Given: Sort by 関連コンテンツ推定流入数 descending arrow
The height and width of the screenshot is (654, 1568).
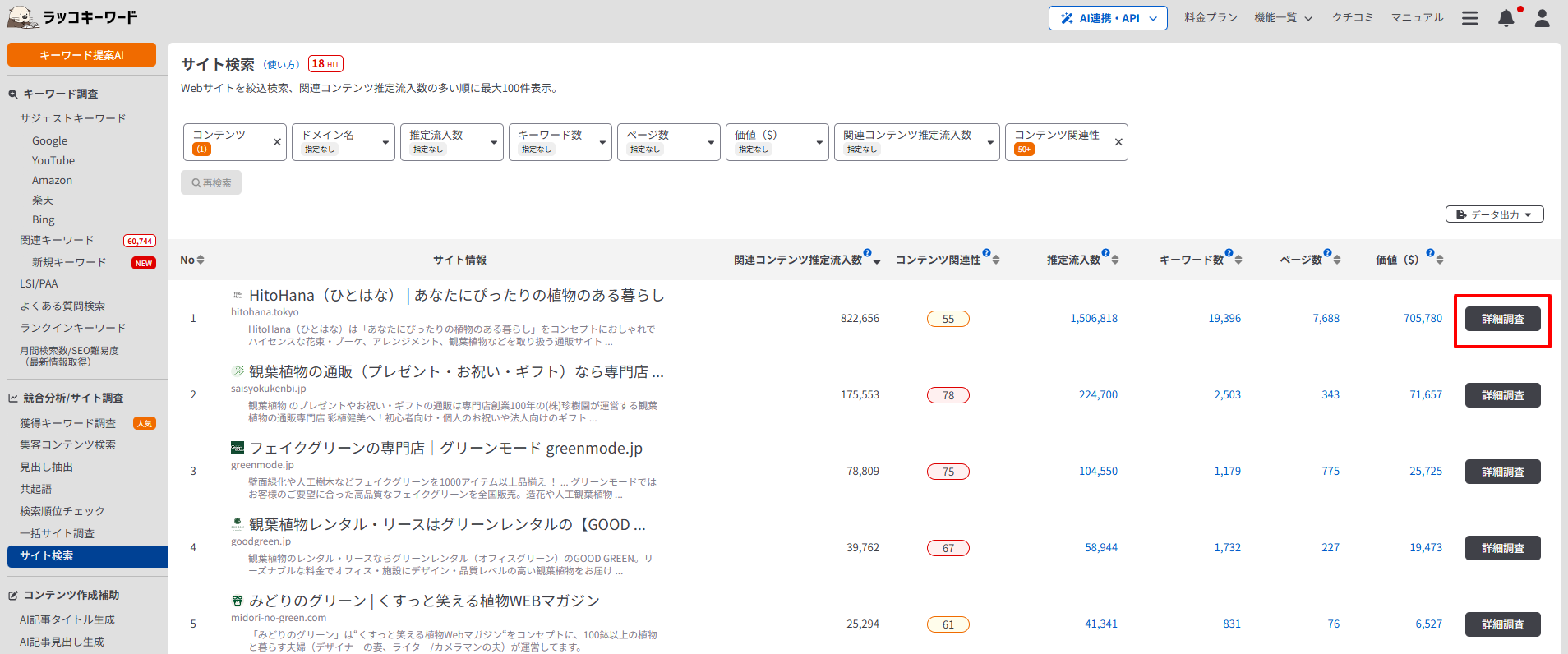Looking at the screenshot, I should point(877,262).
